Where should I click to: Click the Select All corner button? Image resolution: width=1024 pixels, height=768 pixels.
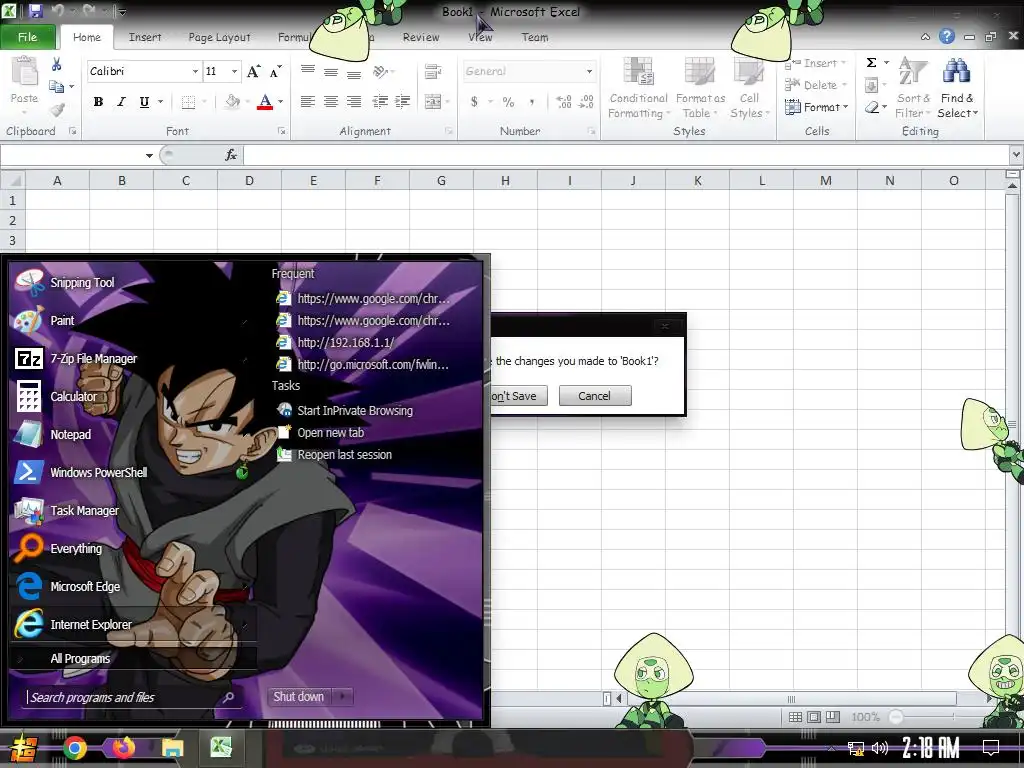coord(12,180)
